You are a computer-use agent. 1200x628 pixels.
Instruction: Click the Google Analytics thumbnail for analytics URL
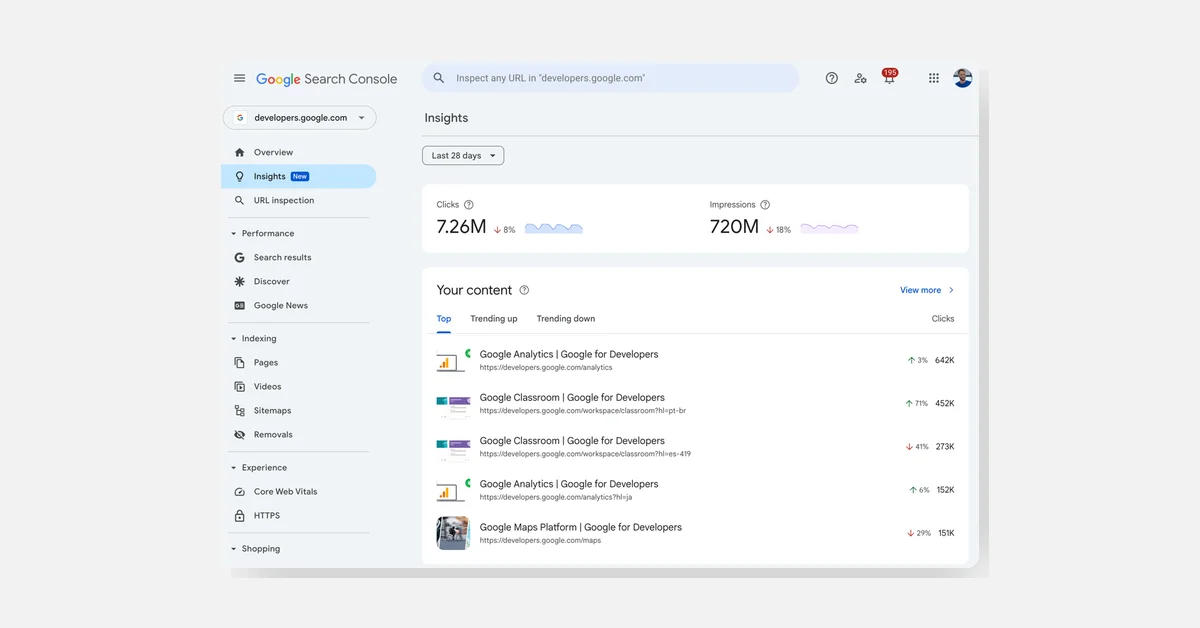[x=453, y=360]
